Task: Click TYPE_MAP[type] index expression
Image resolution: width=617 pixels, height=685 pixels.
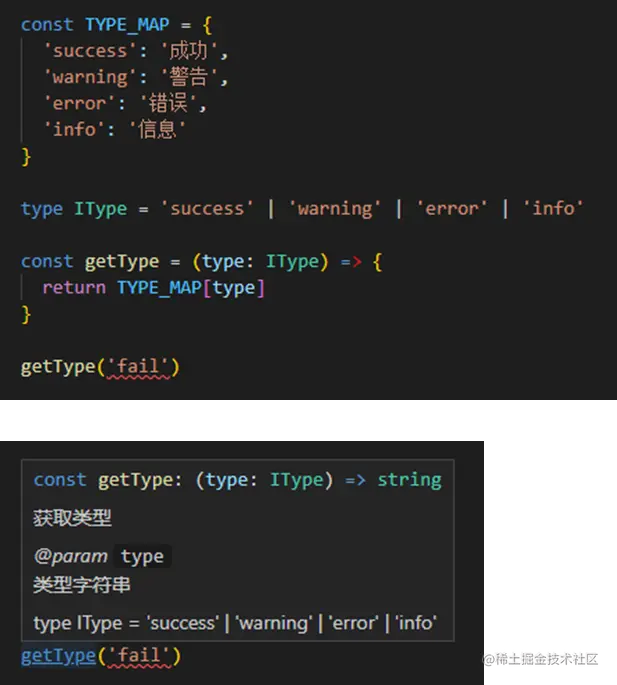Action: click(x=191, y=288)
